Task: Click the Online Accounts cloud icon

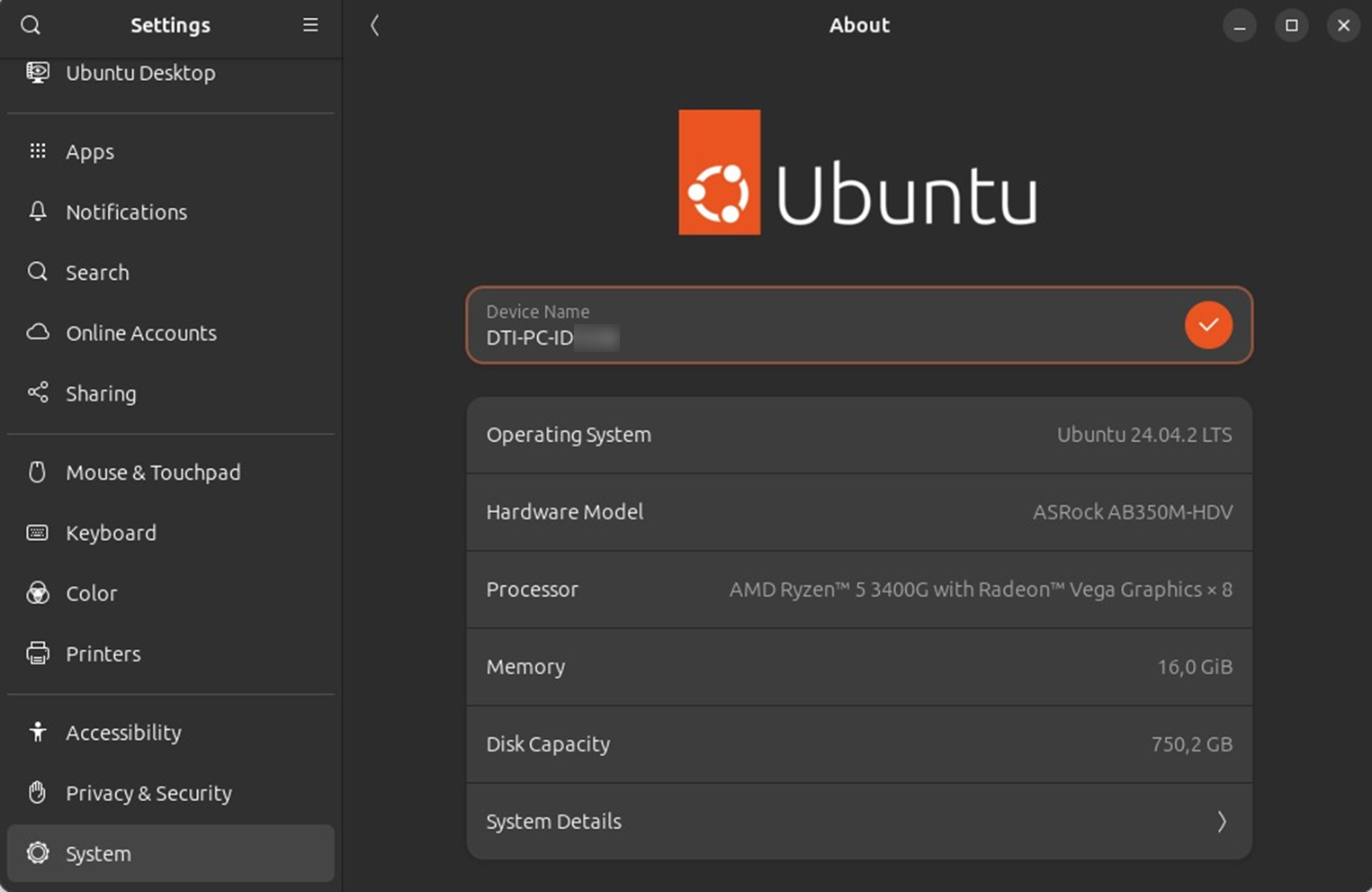Action: point(38,332)
